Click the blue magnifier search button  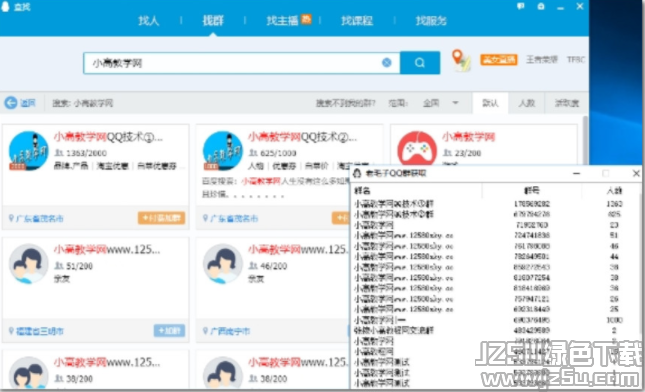click(420, 63)
